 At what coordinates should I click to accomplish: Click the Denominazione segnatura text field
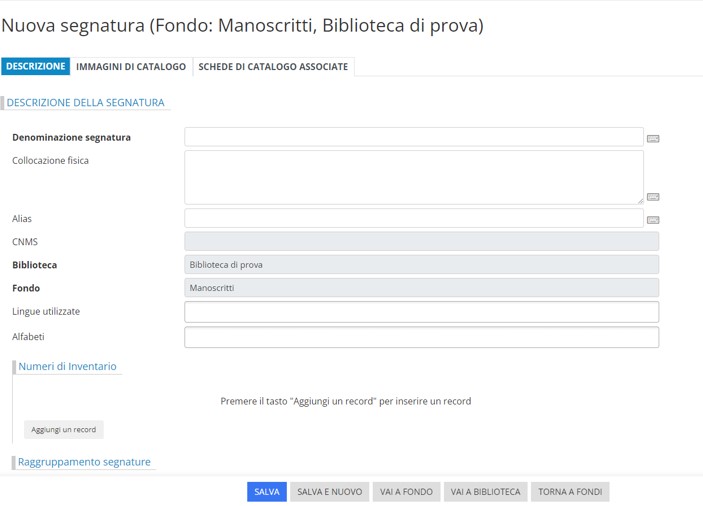click(x=413, y=137)
